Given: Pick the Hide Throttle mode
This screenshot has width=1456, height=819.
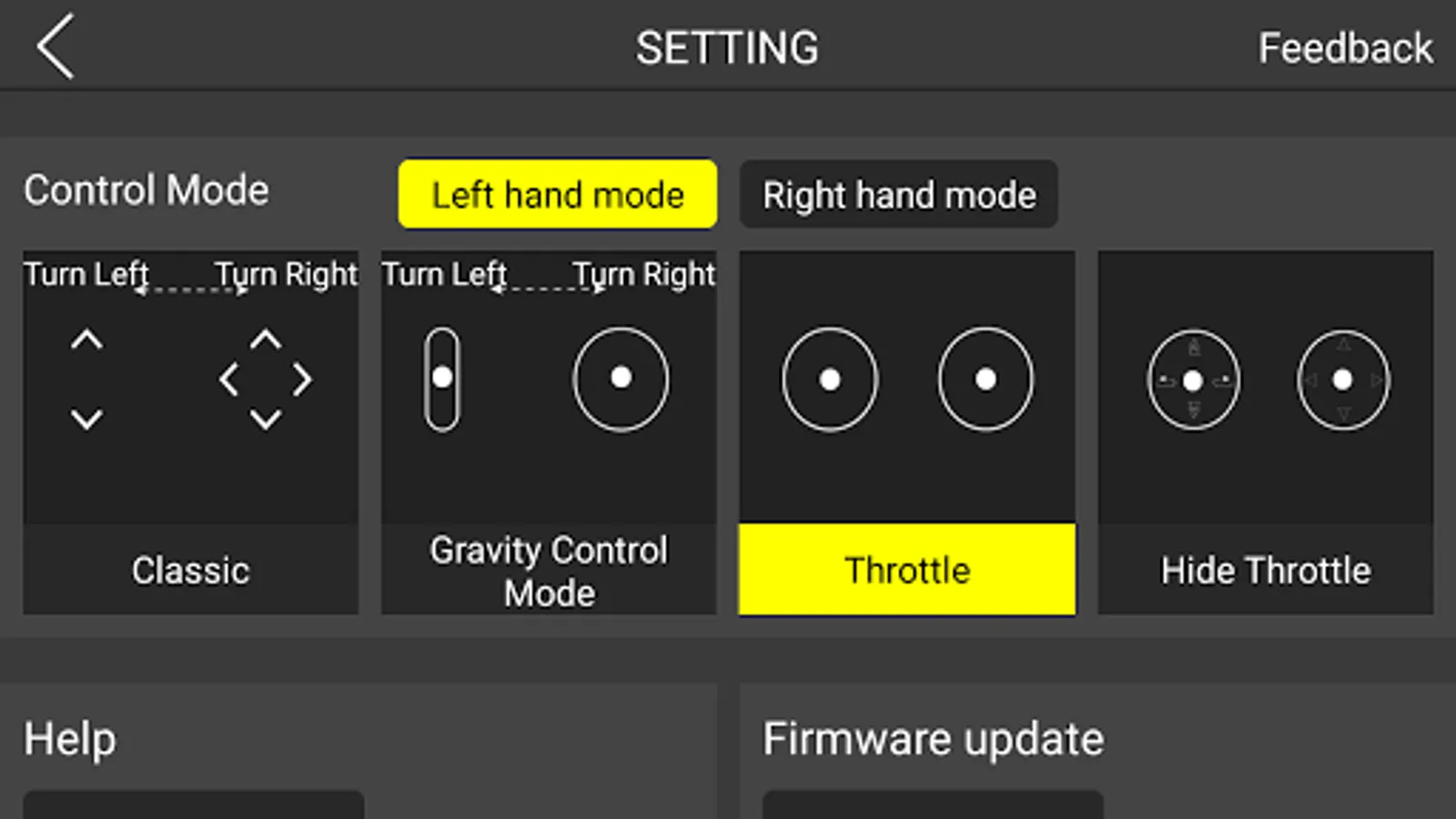Looking at the screenshot, I should click(x=1266, y=571).
